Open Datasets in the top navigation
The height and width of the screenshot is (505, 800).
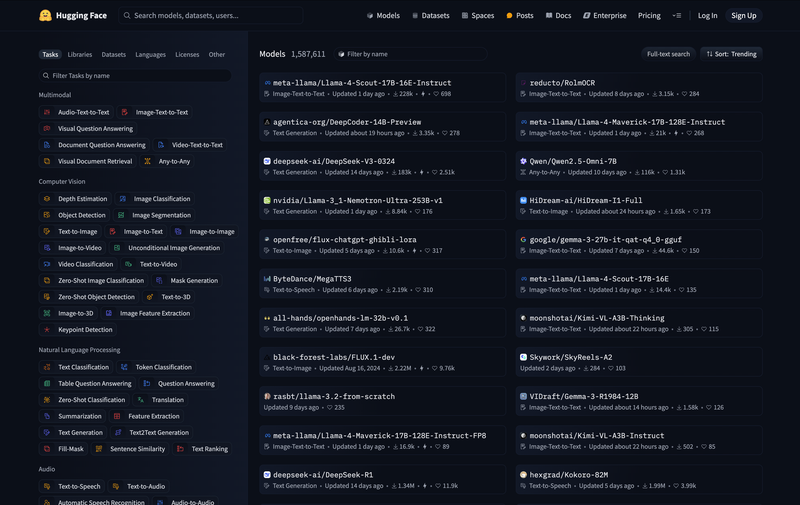[431, 15]
